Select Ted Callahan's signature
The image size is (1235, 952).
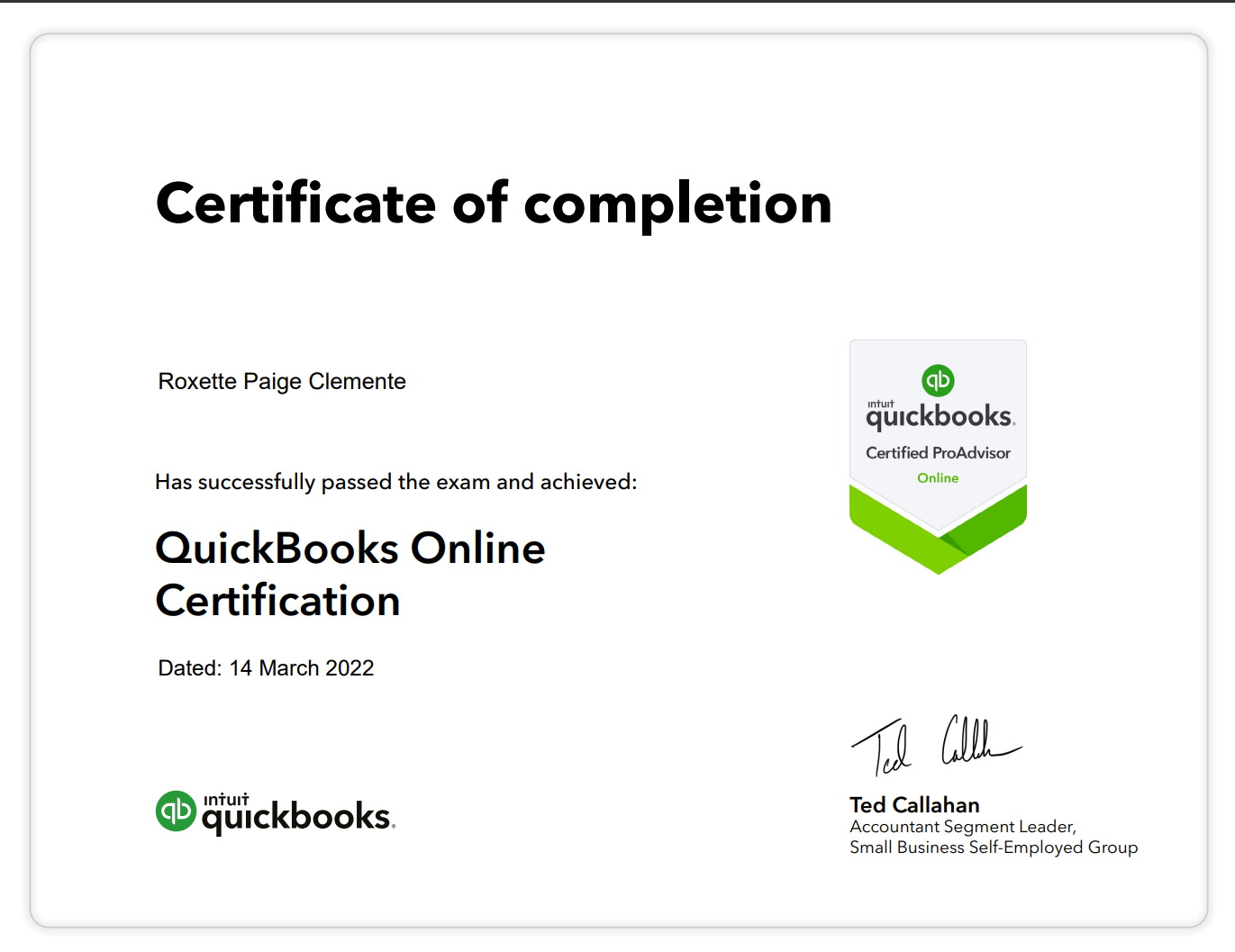pyautogui.click(x=937, y=743)
